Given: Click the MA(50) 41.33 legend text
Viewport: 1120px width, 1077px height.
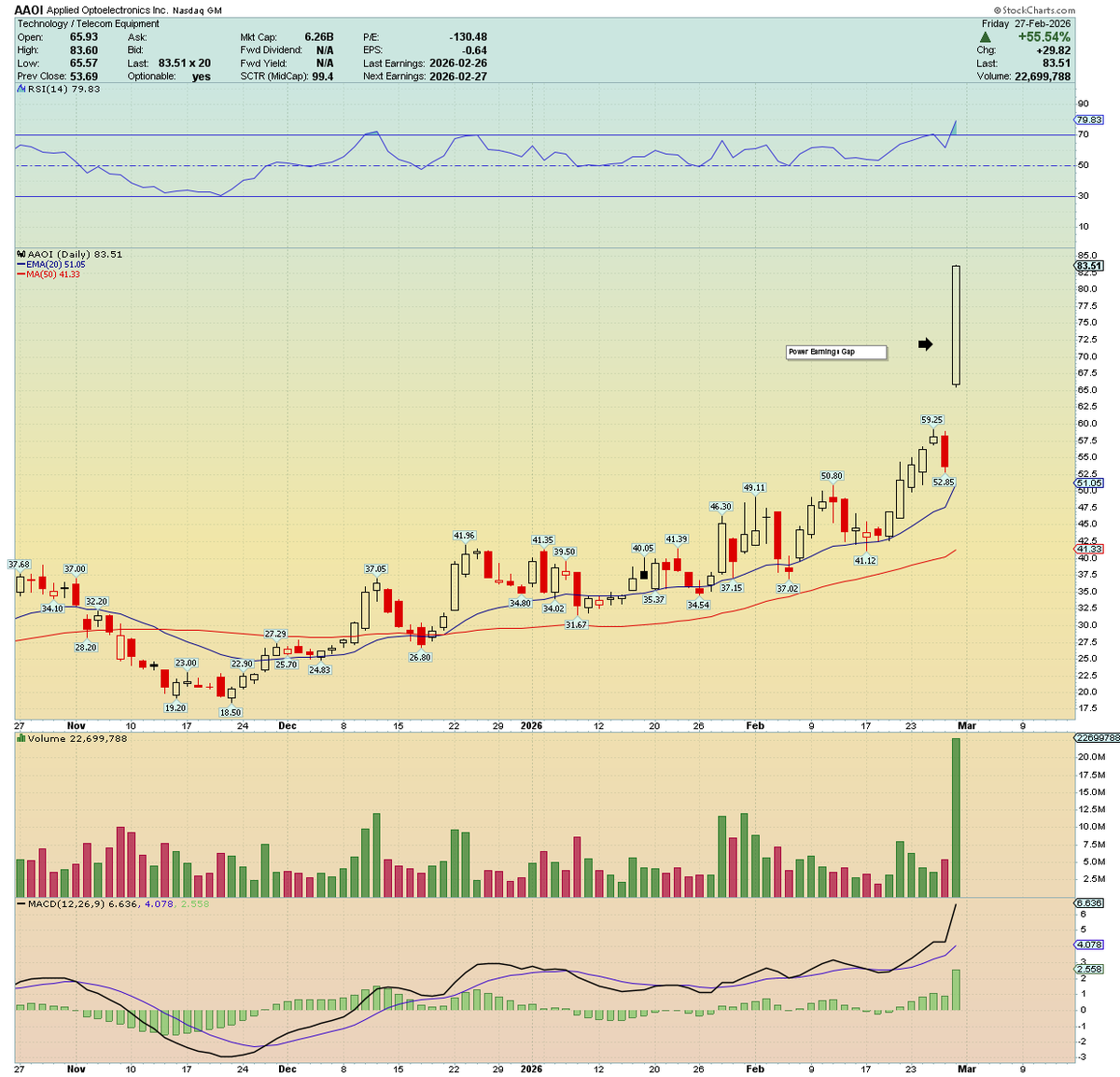Looking at the screenshot, I should [x=53, y=274].
